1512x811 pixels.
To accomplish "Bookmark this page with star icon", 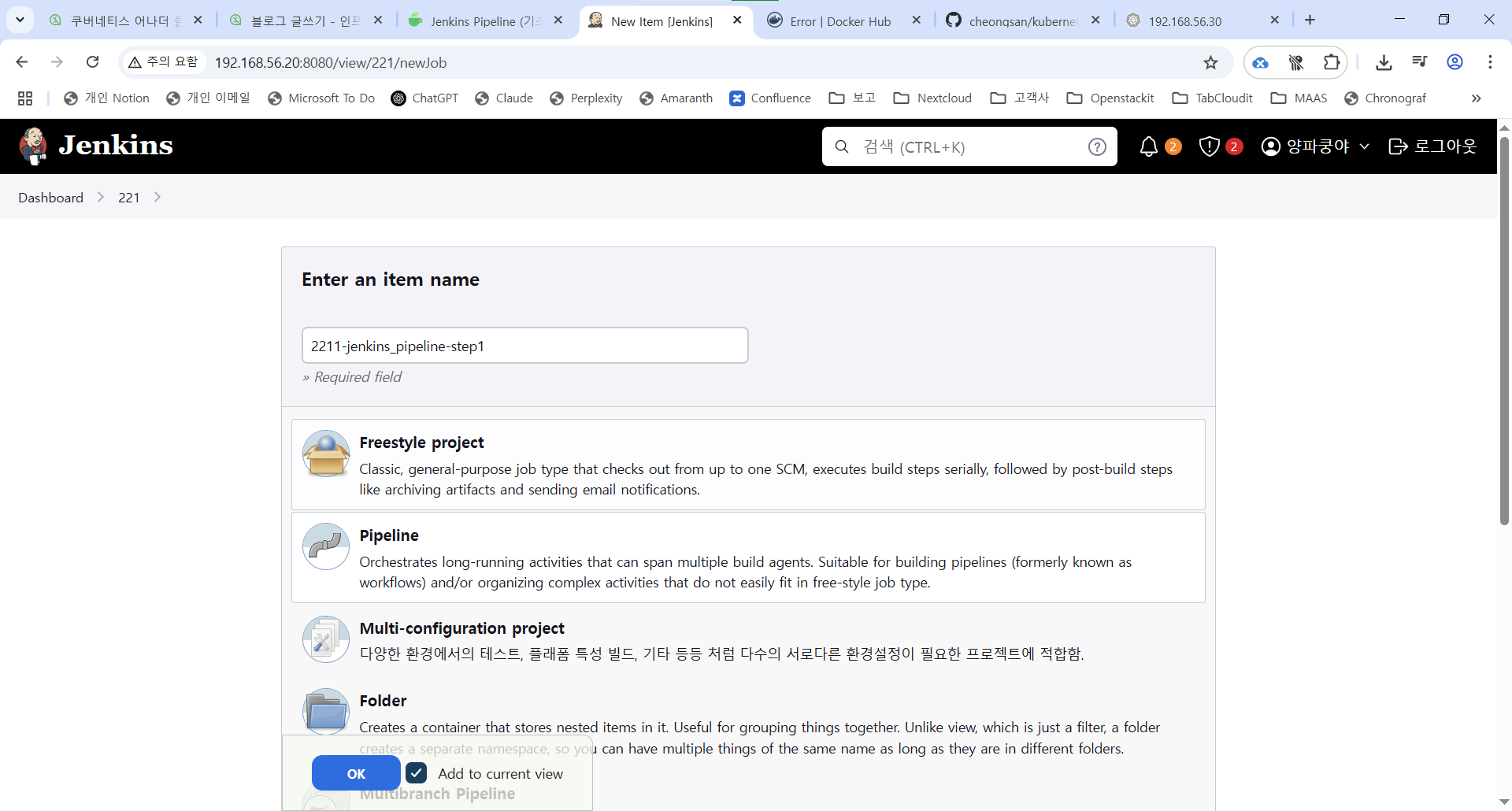I will click(1211, 62).
